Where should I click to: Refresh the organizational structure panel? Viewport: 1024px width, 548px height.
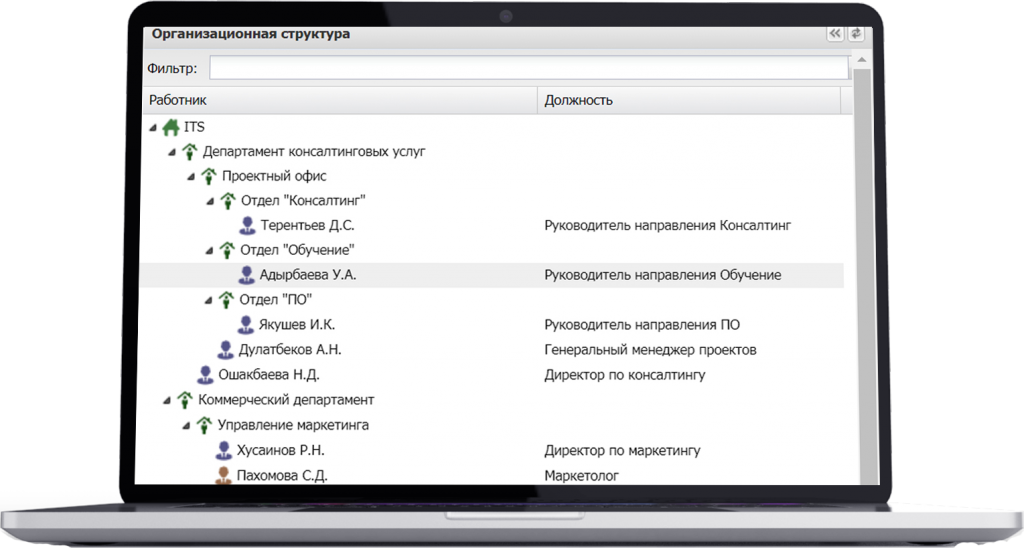[856, 34]
